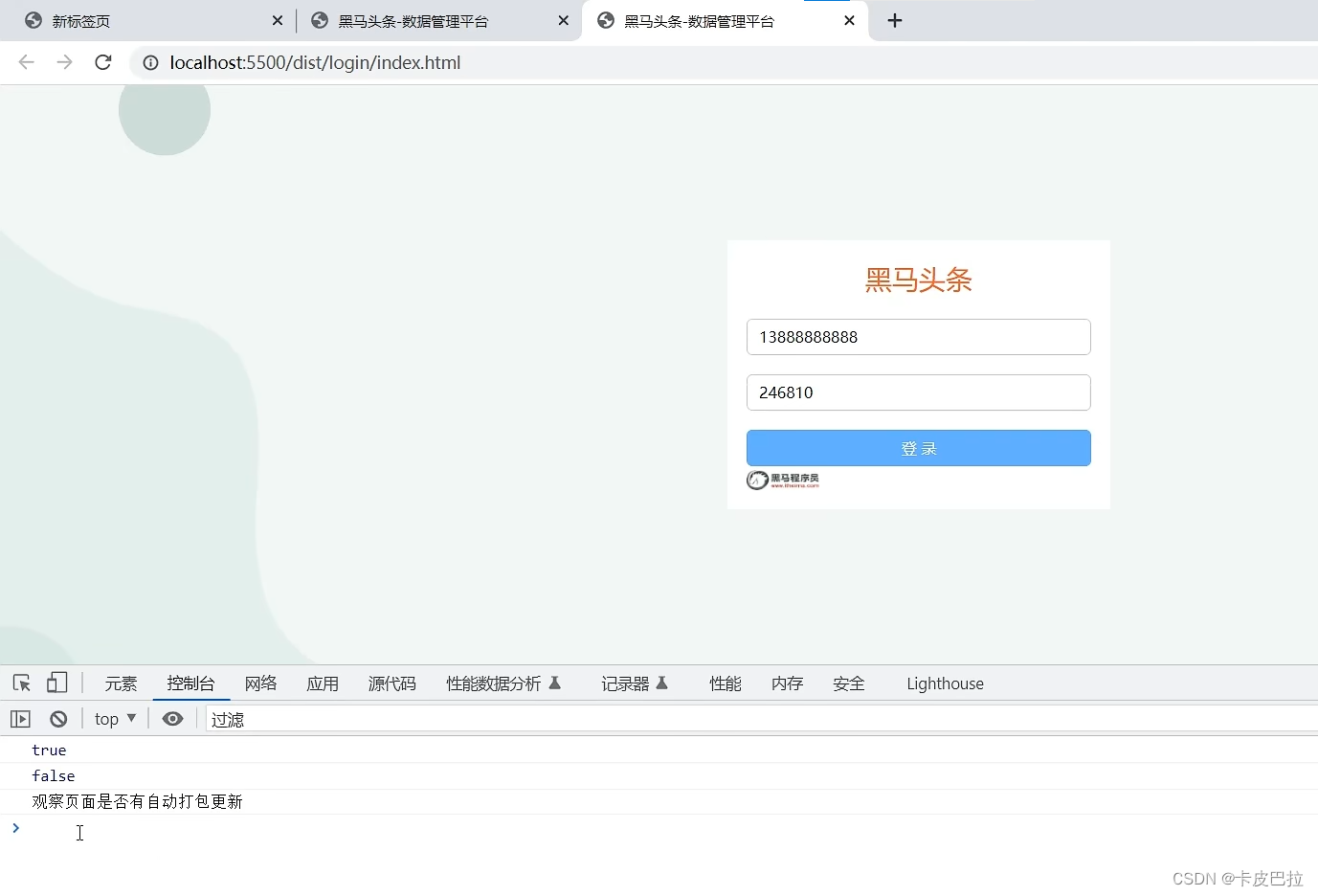Open the Lighthouse DevTools tab
The height and width of the screenshot is (896, 1318).
pos(945,683)
